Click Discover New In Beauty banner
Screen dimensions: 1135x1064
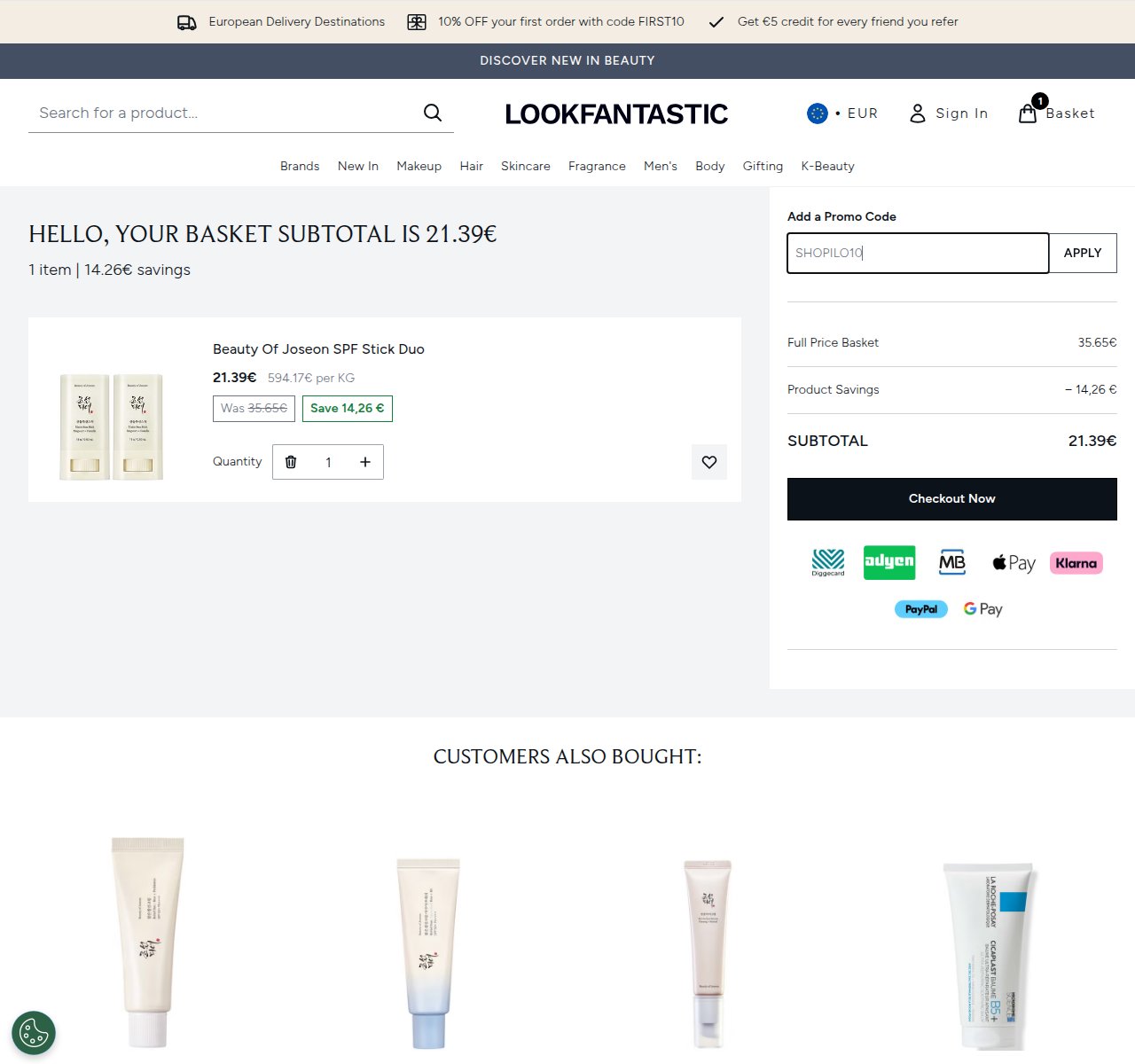point(567,60)
